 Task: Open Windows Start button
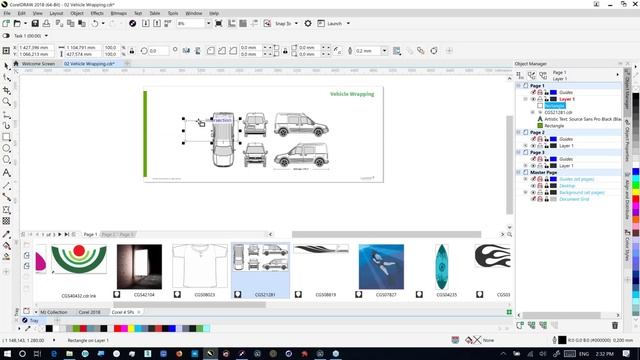click(7, 353)
